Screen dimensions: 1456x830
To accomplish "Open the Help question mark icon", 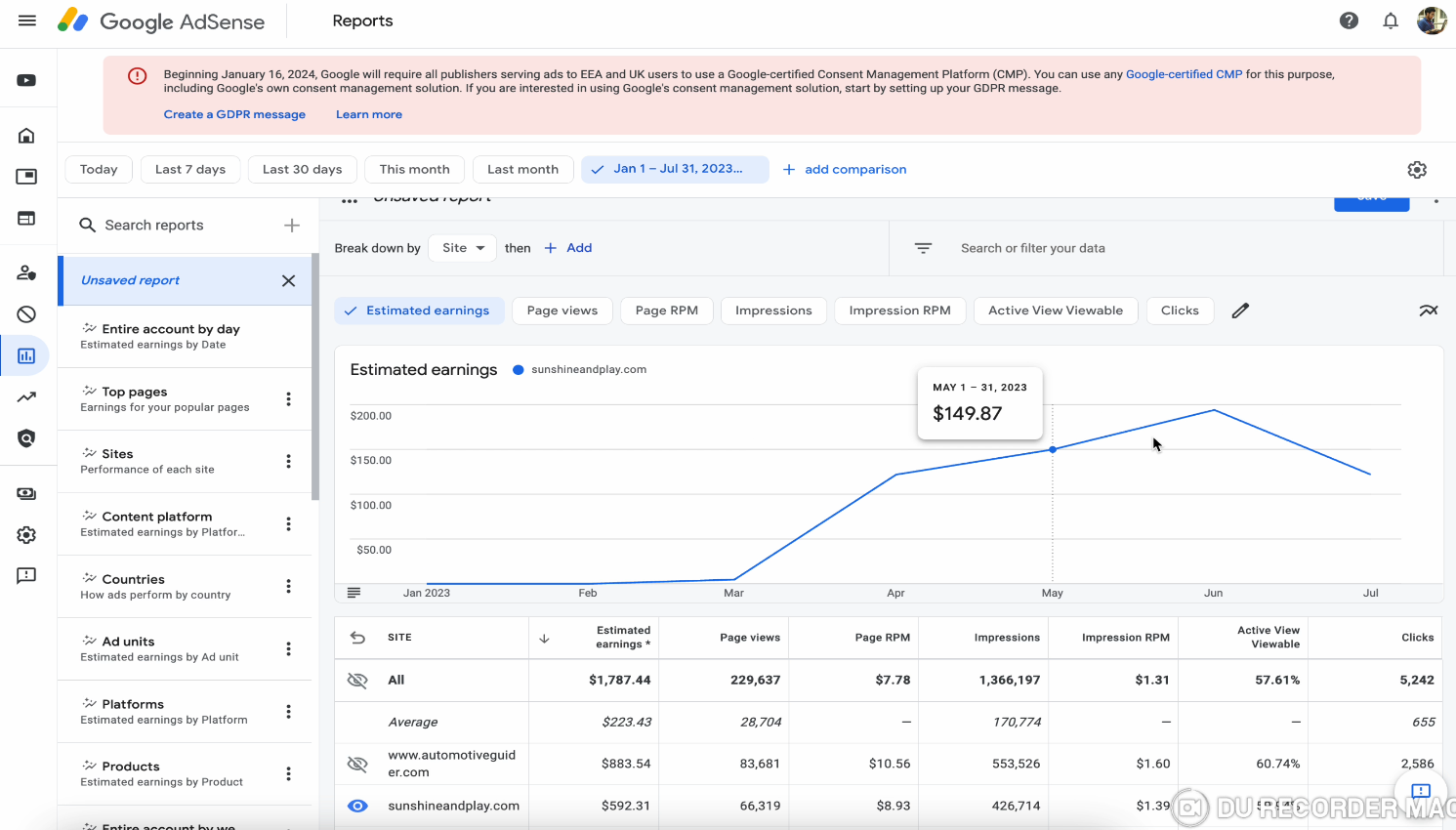I will pyautogui.click(x=1349, y=21).
